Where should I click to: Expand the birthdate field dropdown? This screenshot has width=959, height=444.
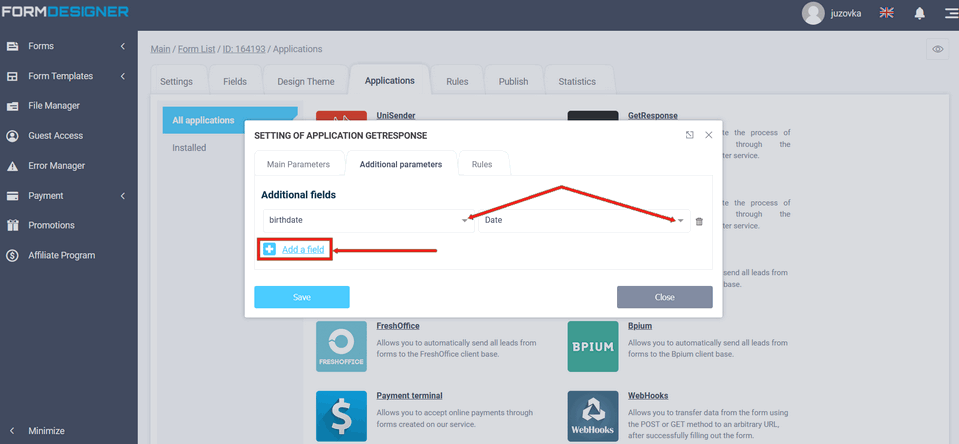pos(465,220)
